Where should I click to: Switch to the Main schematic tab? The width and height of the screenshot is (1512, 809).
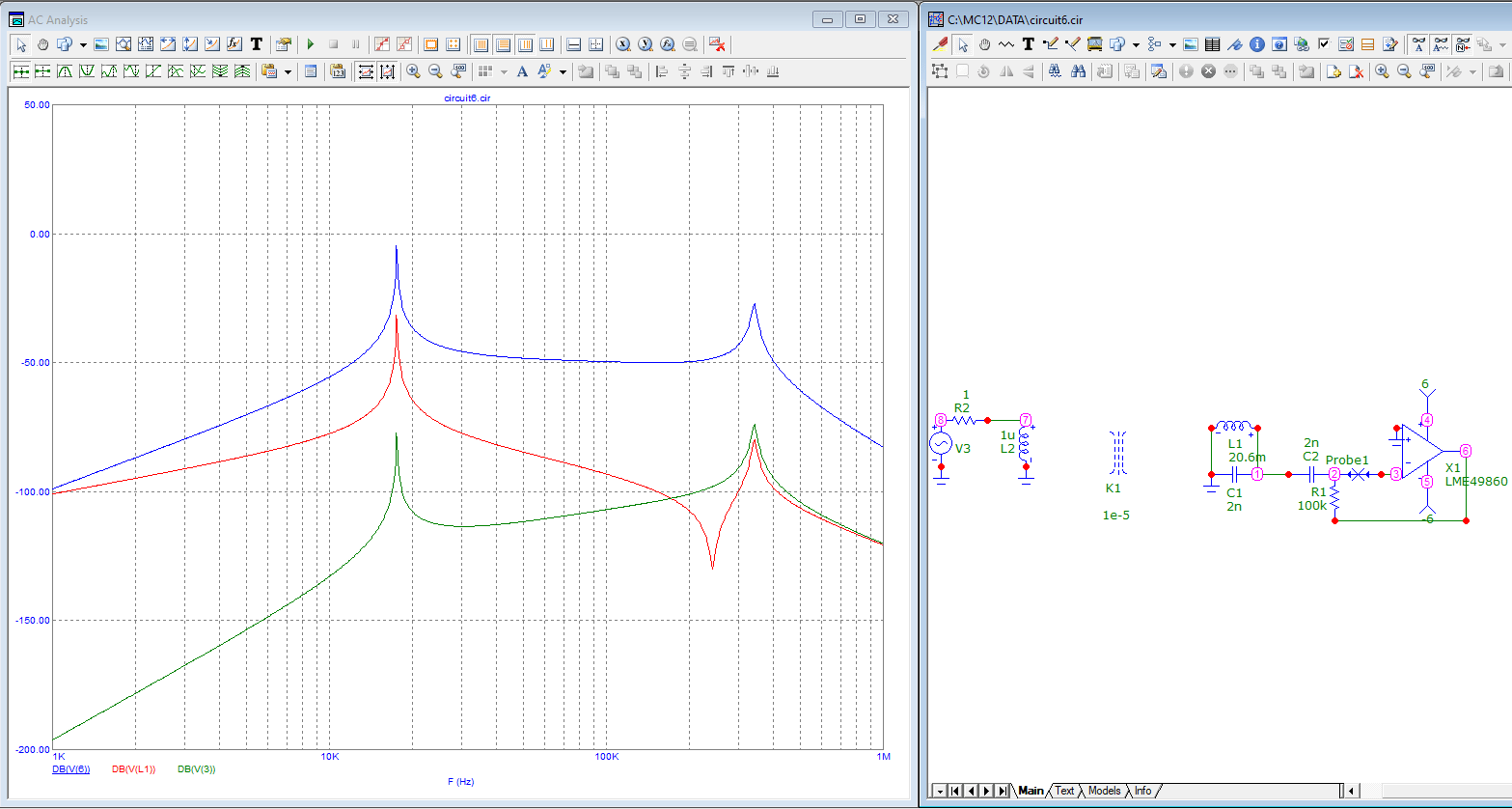point(1031,791)
